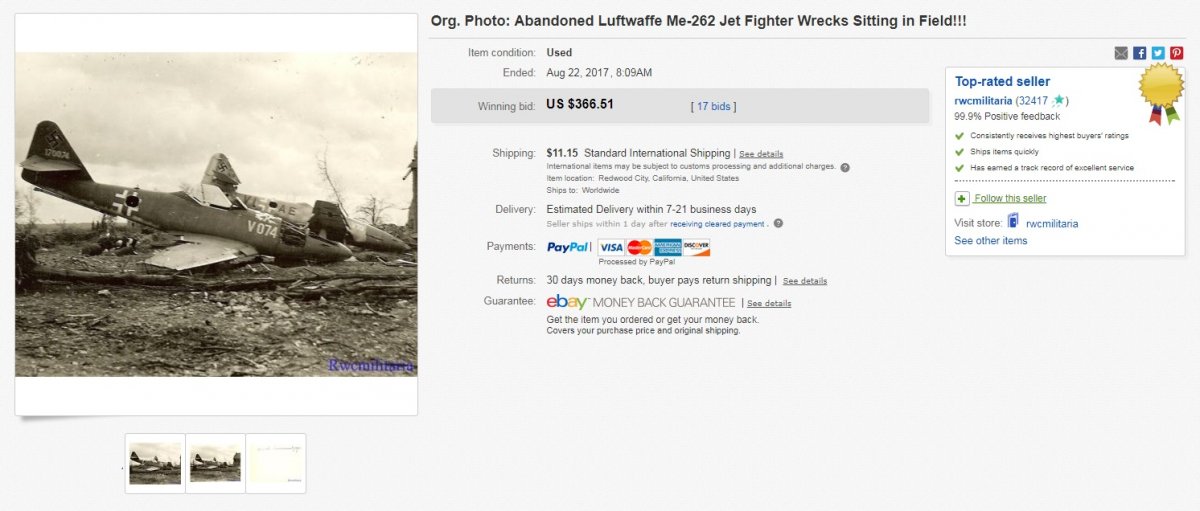The width and height of the screenshot is (1200, 511).
Task: Click See other items link
Action: (x=990, y=241)
